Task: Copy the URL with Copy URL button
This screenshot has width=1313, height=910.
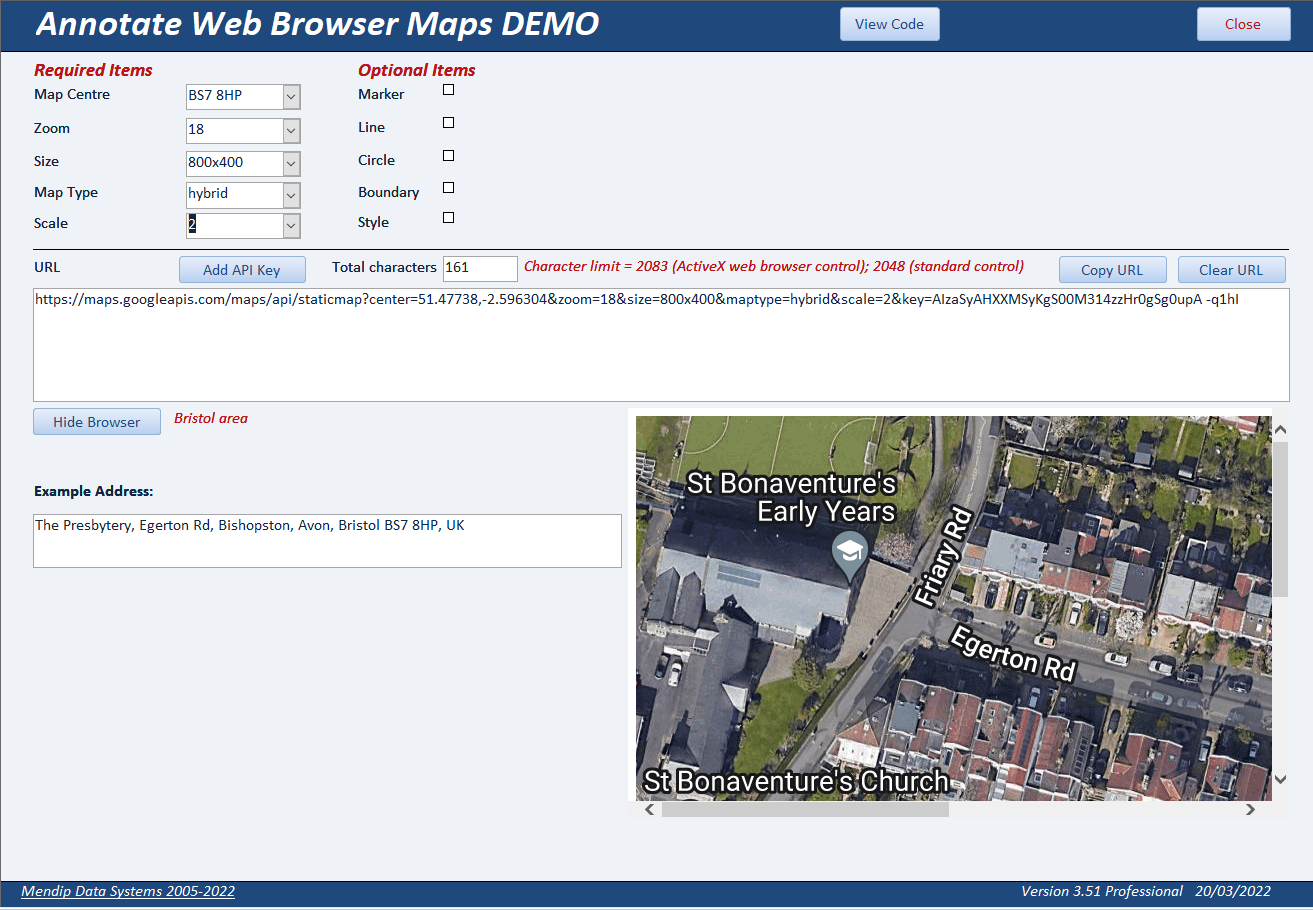Action: click(x=1112, y=270)
